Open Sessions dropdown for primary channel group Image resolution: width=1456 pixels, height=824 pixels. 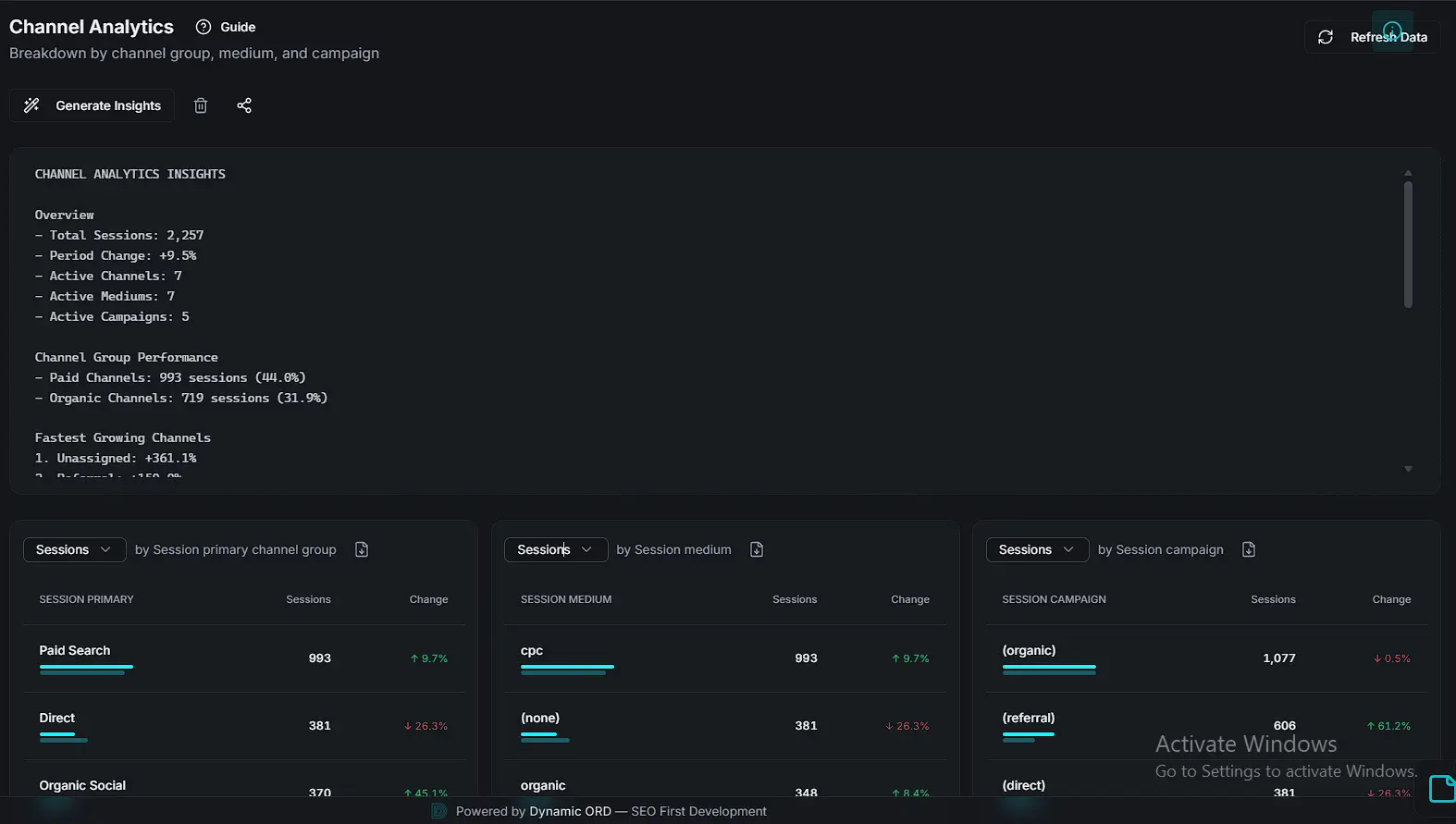[x=74, y=549]
